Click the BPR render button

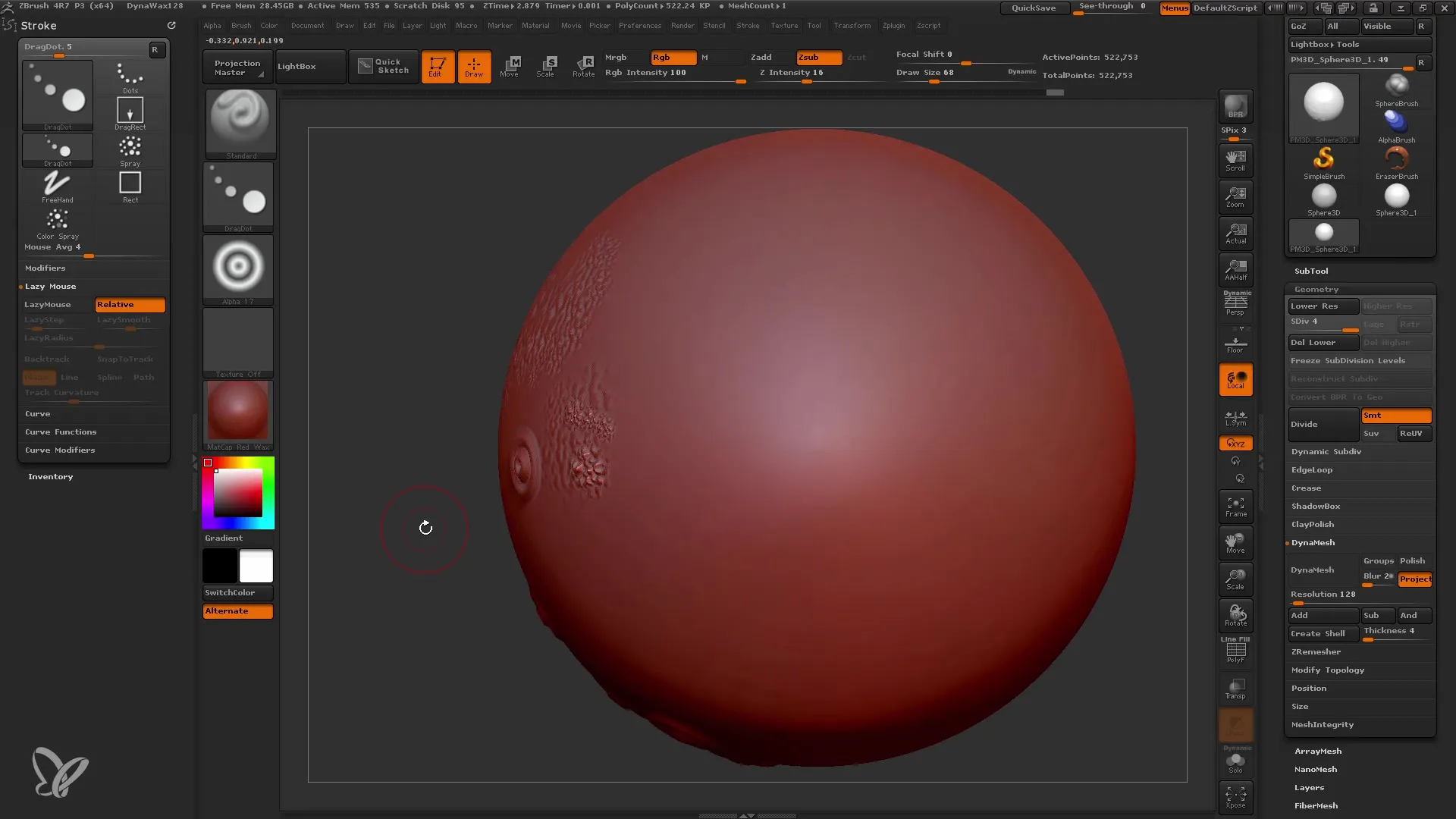1235,106
